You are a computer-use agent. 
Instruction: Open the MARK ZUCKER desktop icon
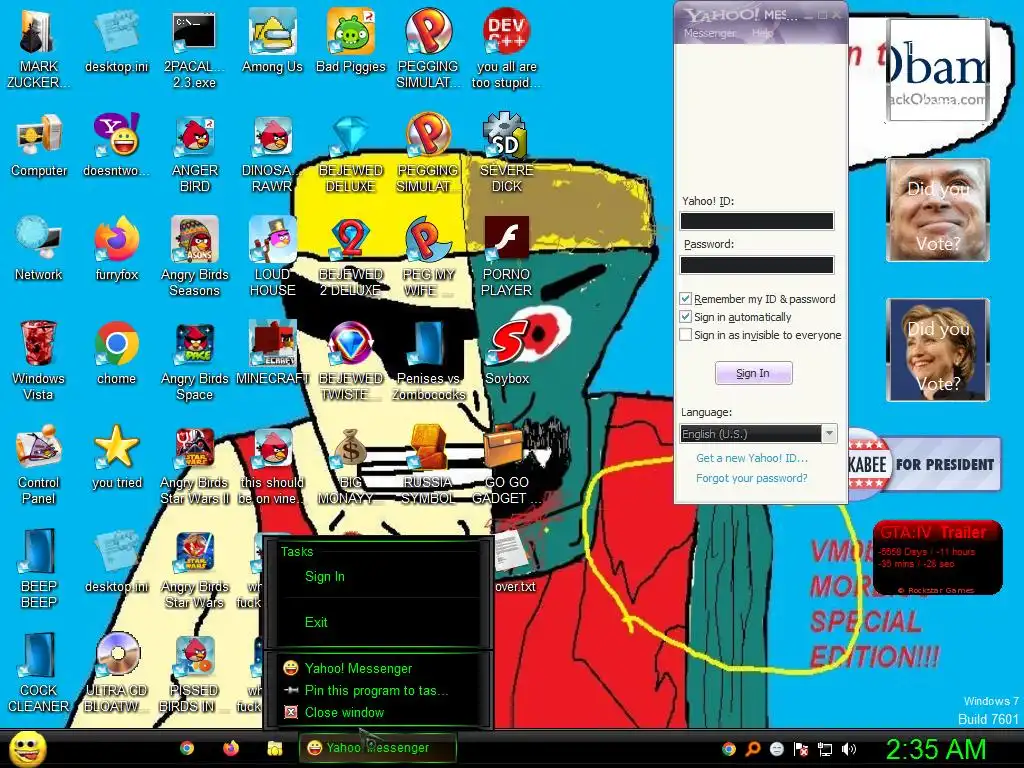(39, 49)
